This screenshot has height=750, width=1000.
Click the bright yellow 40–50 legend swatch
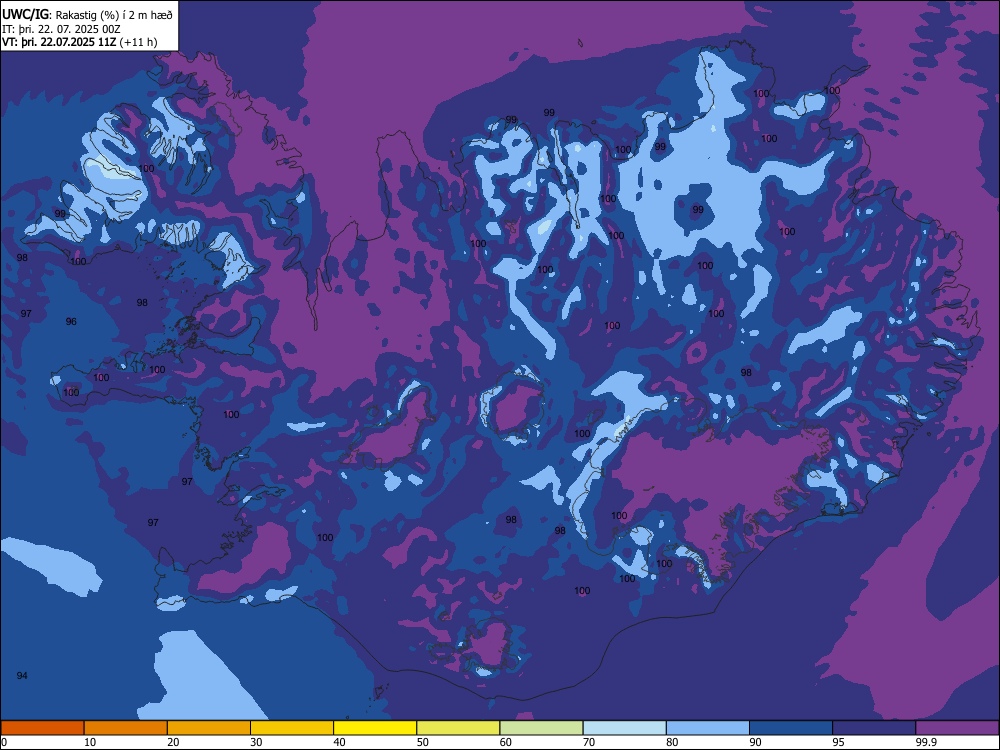click(x=375, y=728)
